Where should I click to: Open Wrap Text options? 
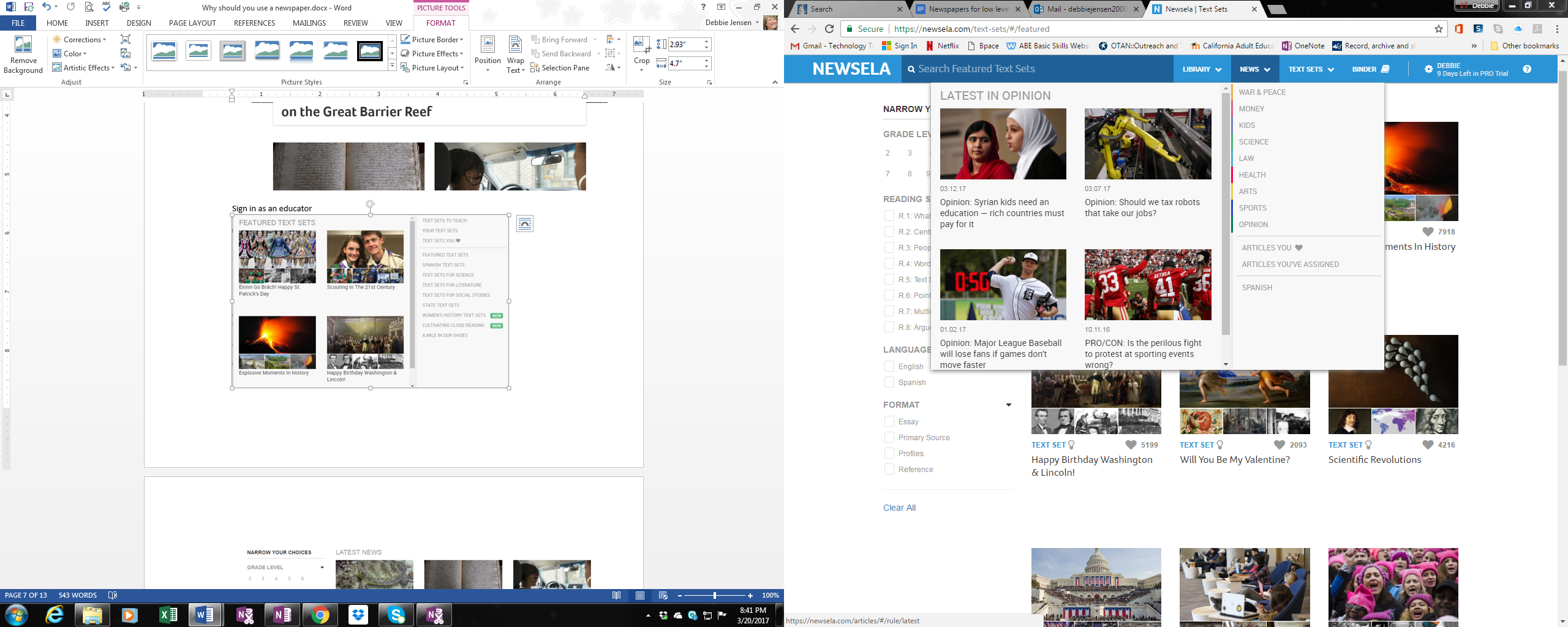coord(516,54)
